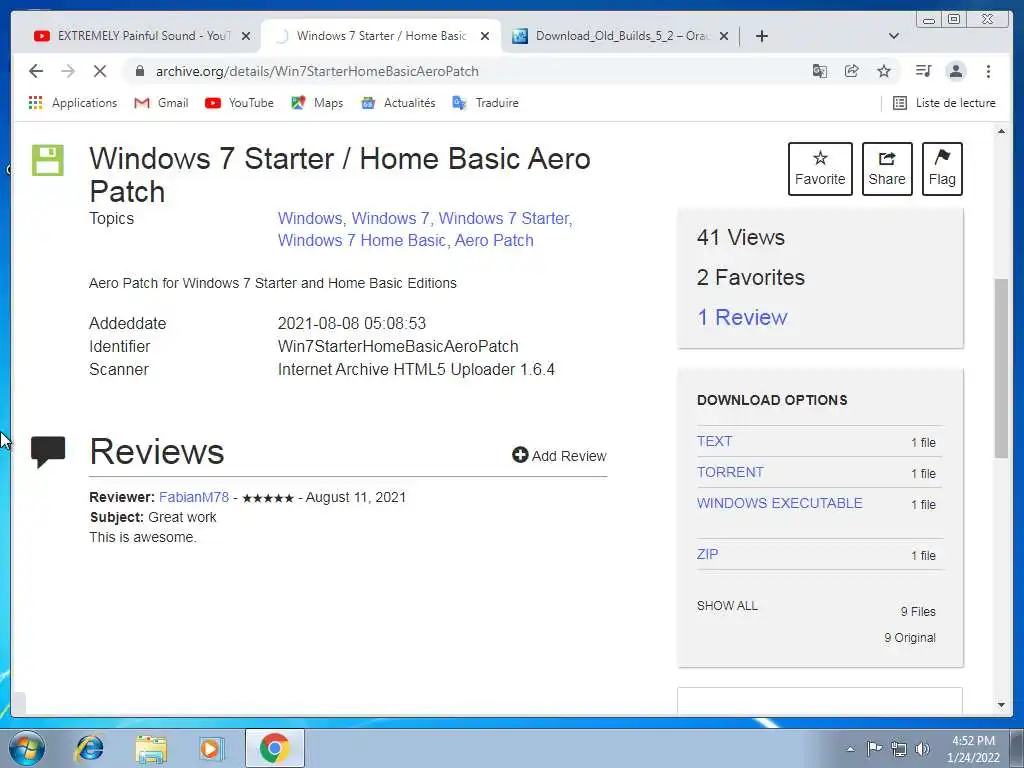This screenshot has height=768, width=1024.
Task: Open the Aero Patch topic link
Action: [494, 240]
